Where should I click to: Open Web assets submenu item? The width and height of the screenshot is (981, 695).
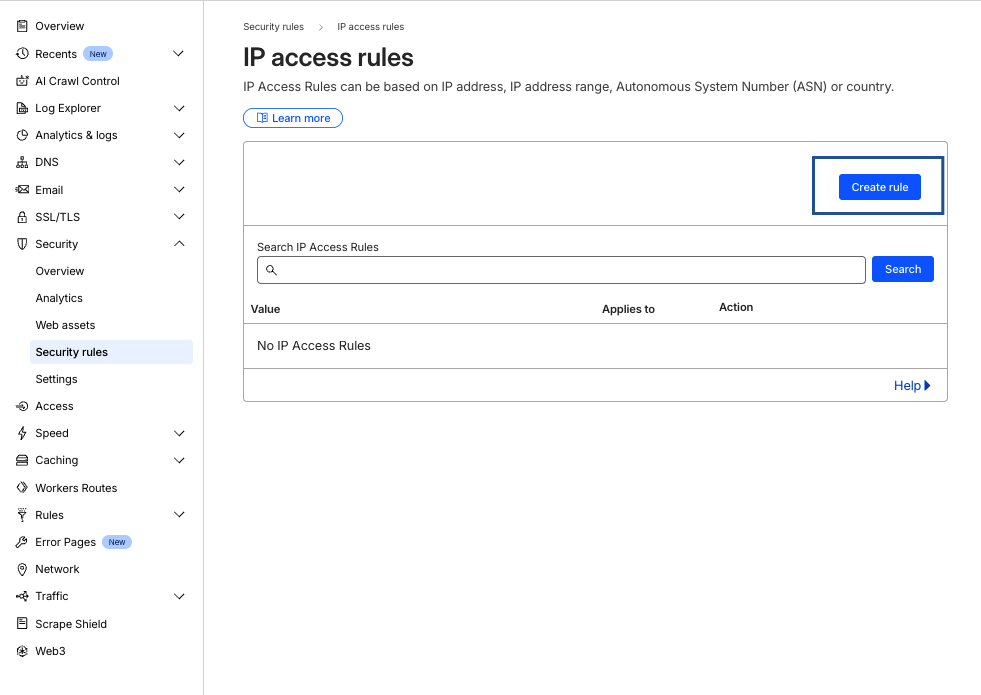coord(65,325)
